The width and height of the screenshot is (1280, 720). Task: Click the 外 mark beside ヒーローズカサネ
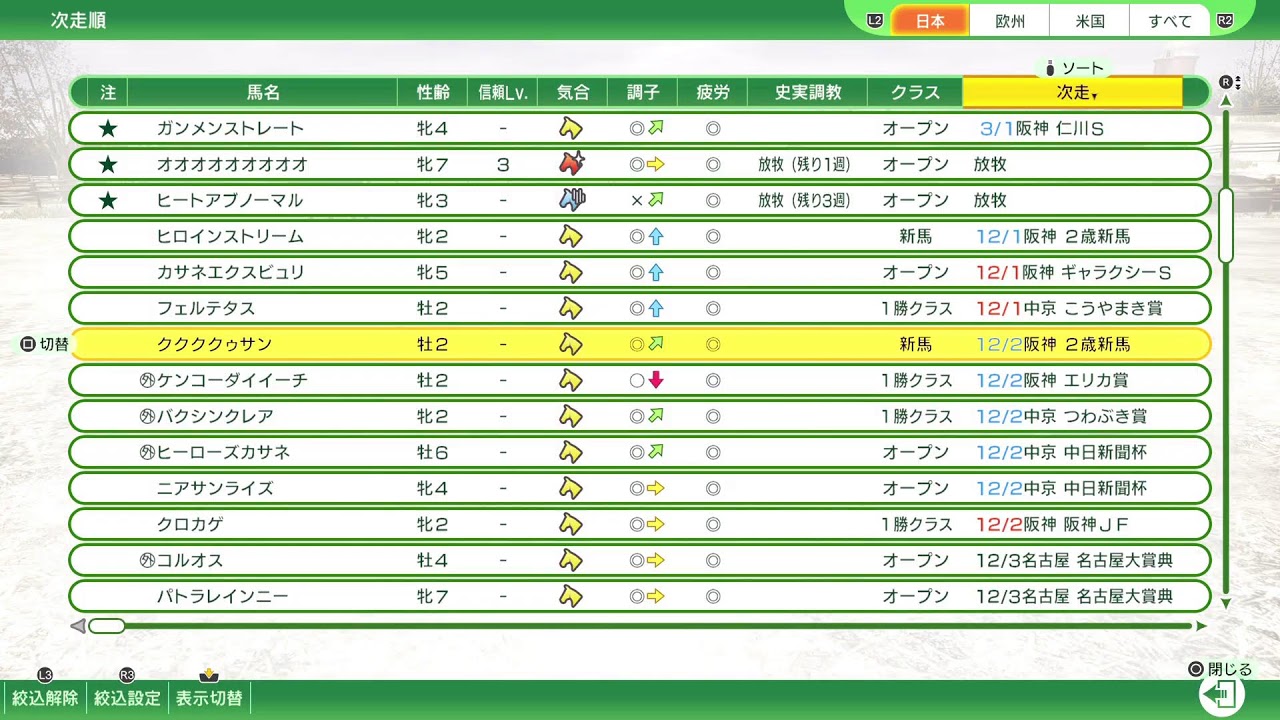[148, 452]
